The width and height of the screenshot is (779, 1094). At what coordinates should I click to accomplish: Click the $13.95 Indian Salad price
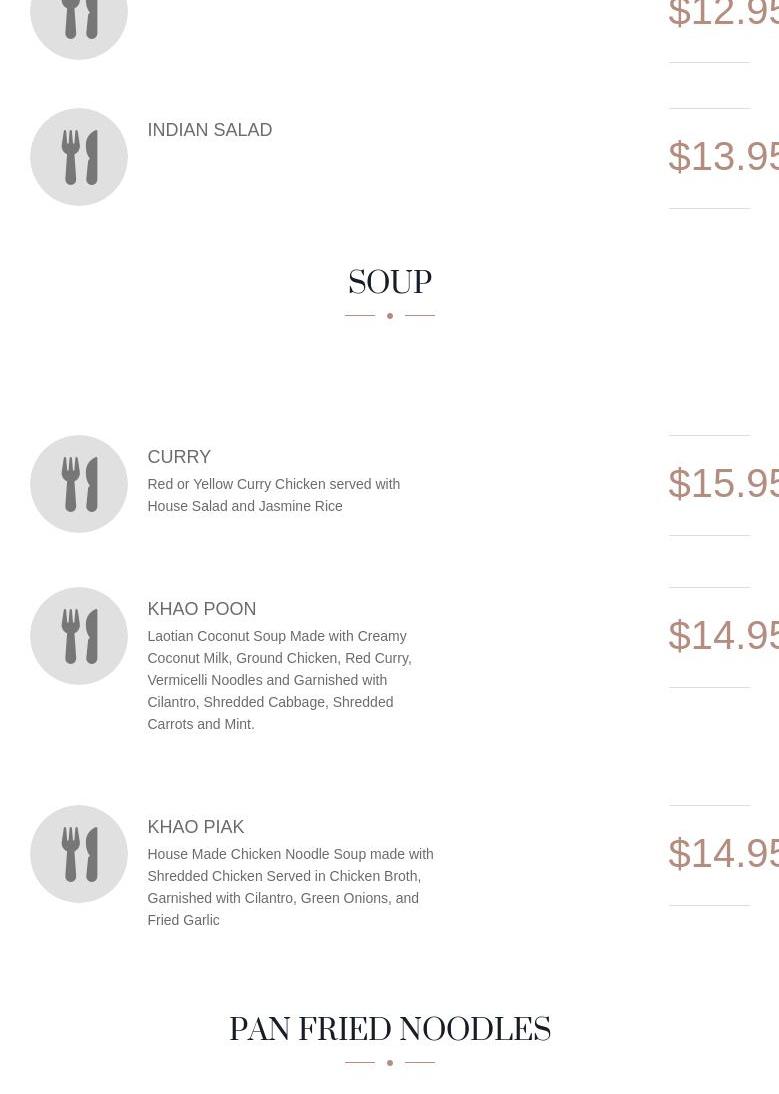(x=722, y=157)
